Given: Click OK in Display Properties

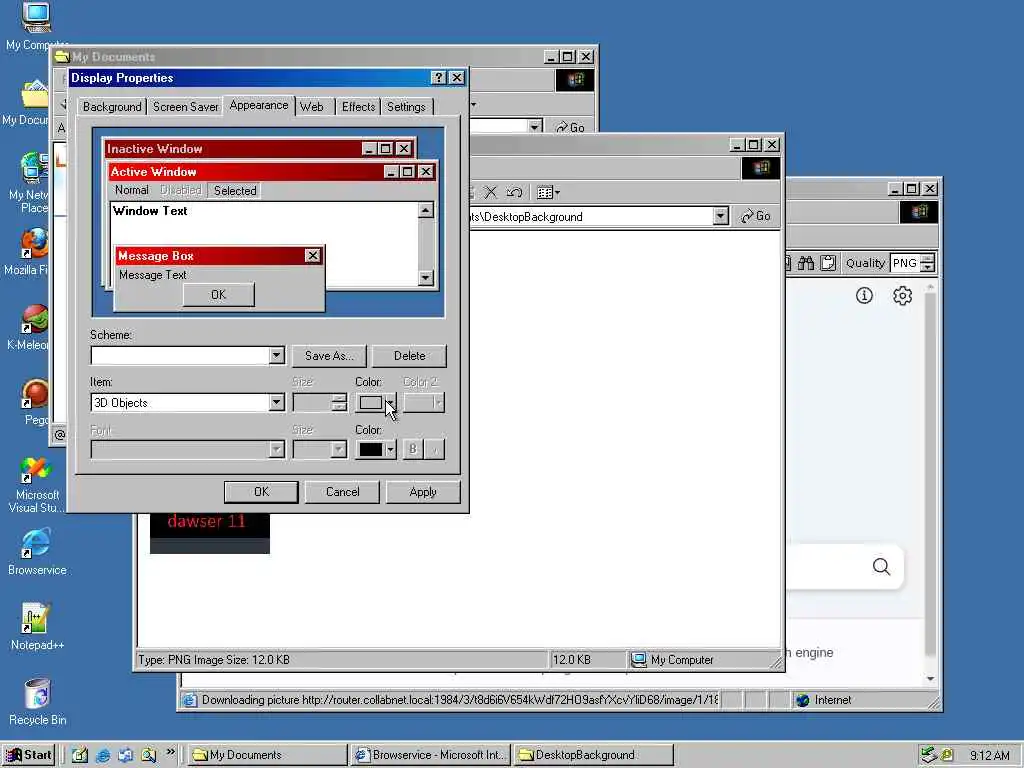Looking at the screenshot, I should coord(261,492).
